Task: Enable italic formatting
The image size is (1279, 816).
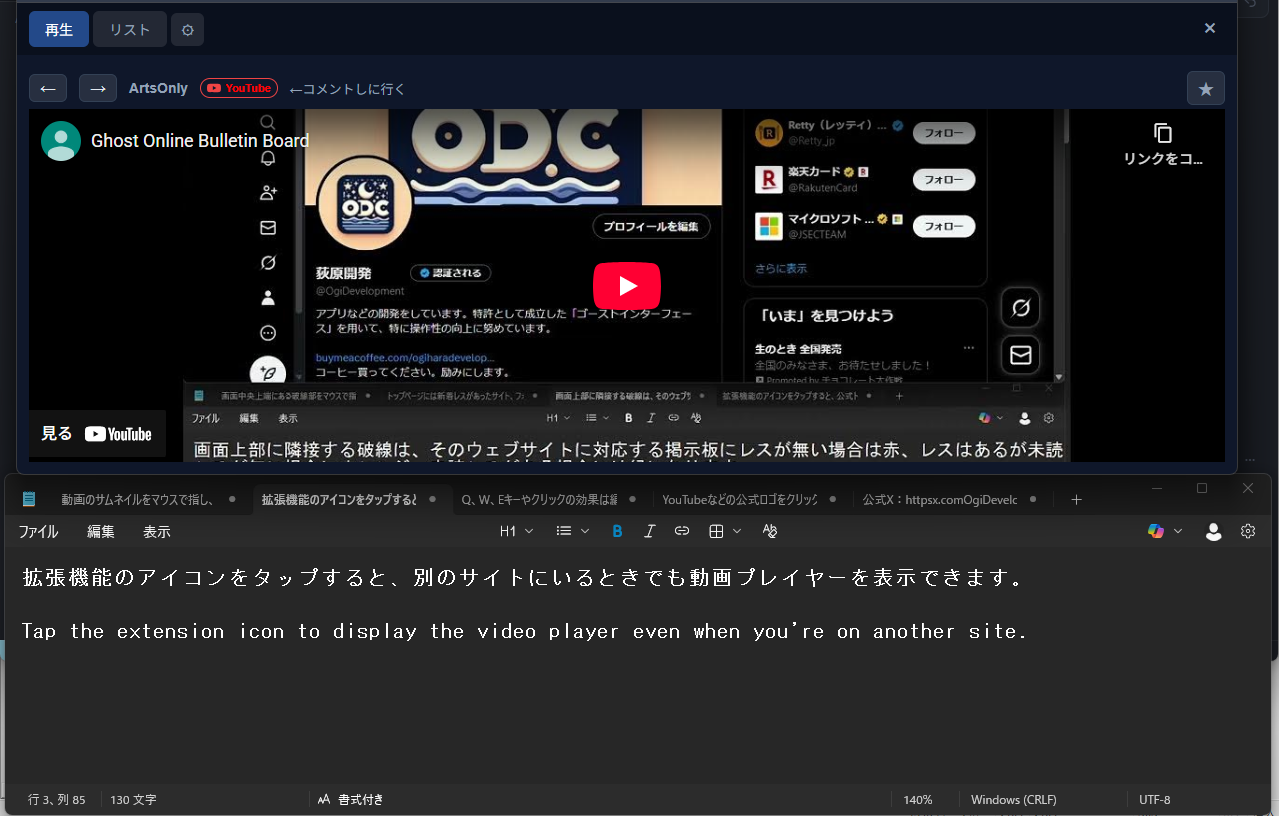Action: (x=649, y=531)
